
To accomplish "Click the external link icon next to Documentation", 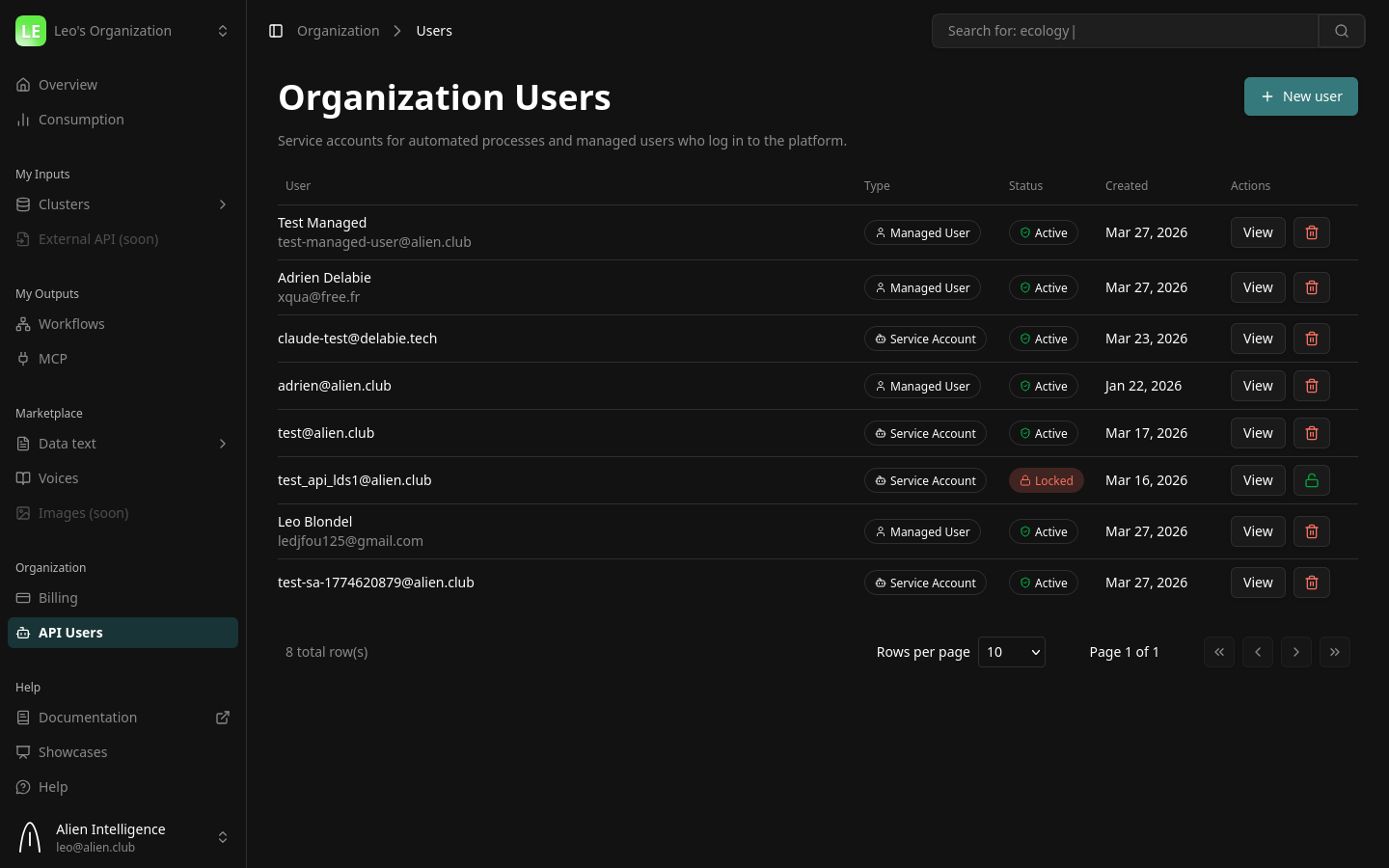I will (x=223, y=718).
